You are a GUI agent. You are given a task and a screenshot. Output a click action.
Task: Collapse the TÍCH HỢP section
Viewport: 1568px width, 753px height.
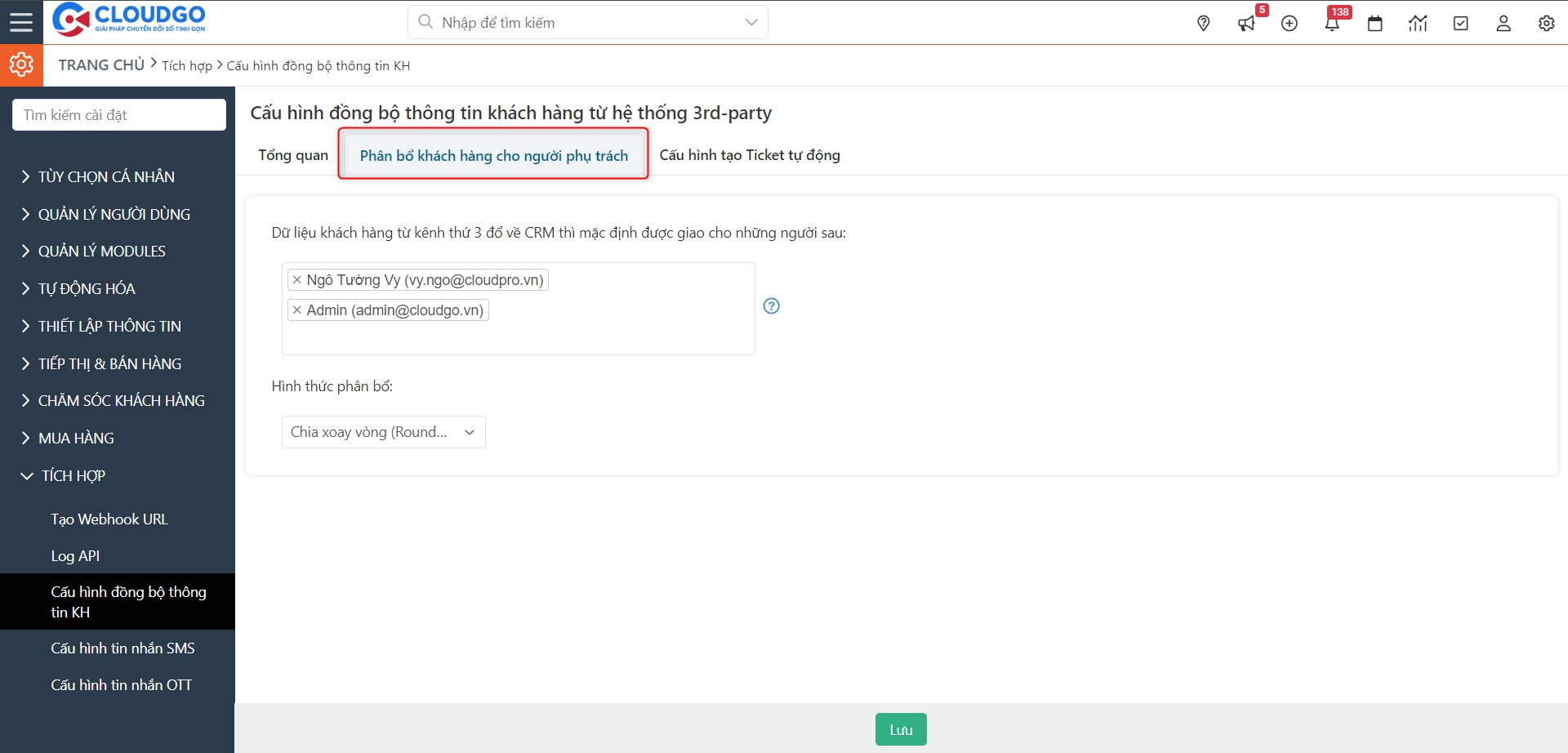click(73, 476)
